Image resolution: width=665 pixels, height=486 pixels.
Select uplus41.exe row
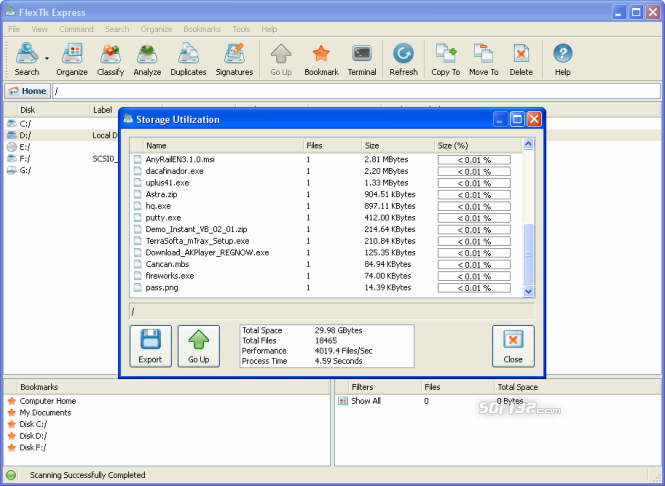pos(326,183)
